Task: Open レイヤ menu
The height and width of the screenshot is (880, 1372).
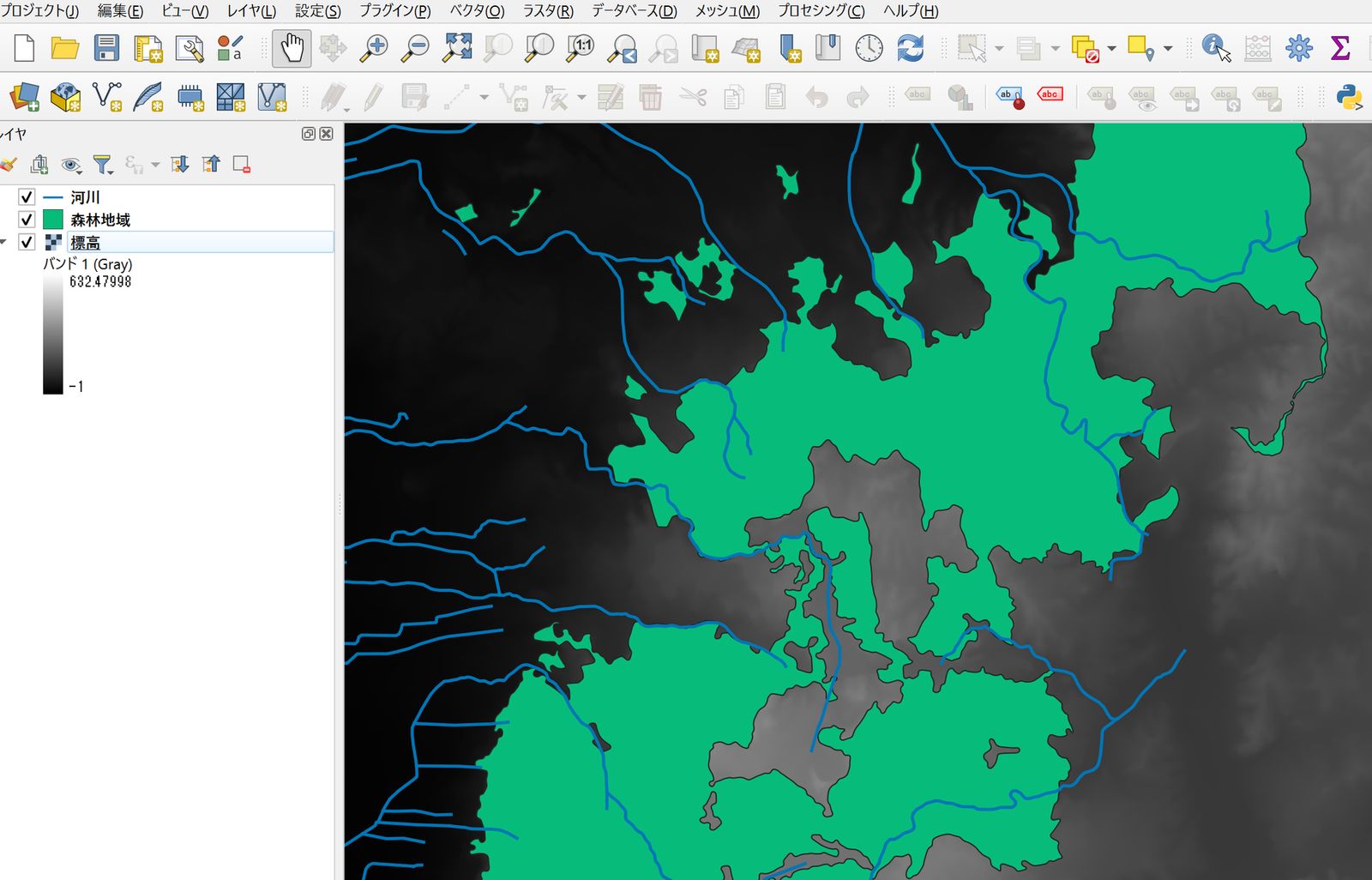Action: [251, 11]
